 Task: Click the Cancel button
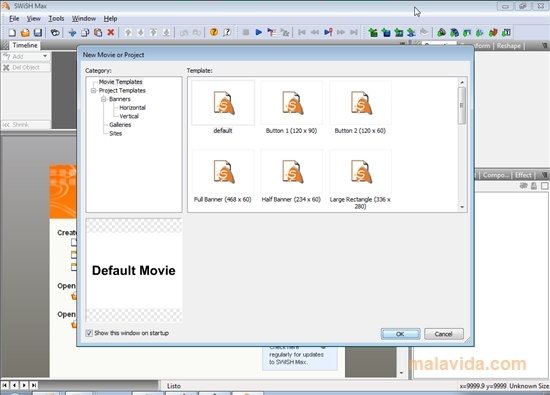click(444, 334)
